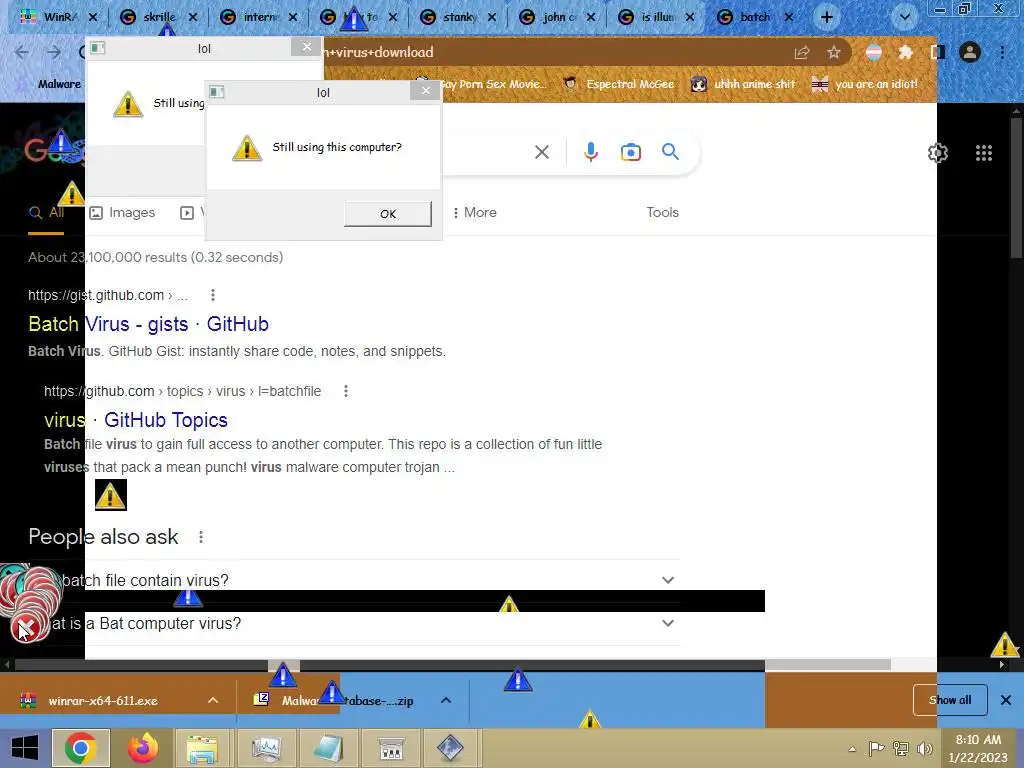1024x768 pixels.
Task: Open the Windows Start button
Action: (25, 748)
